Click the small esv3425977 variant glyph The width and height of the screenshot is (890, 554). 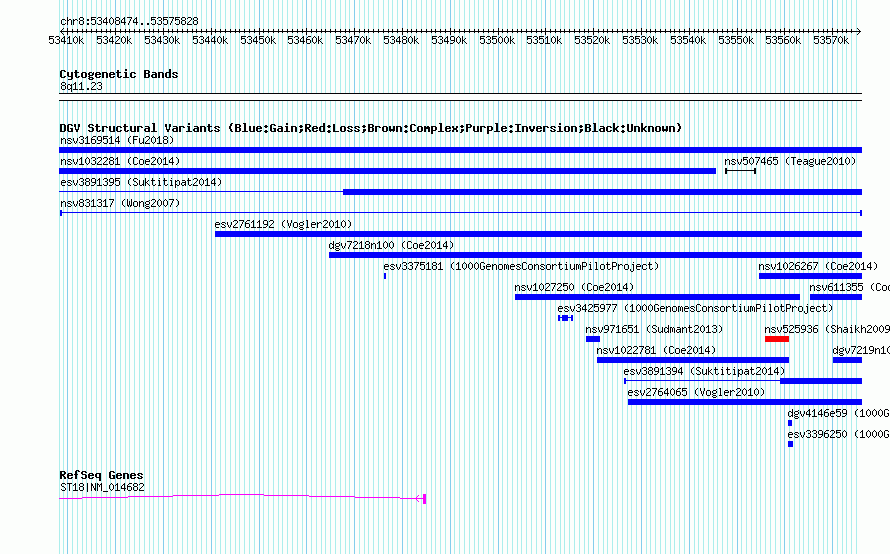coord(565,318)
